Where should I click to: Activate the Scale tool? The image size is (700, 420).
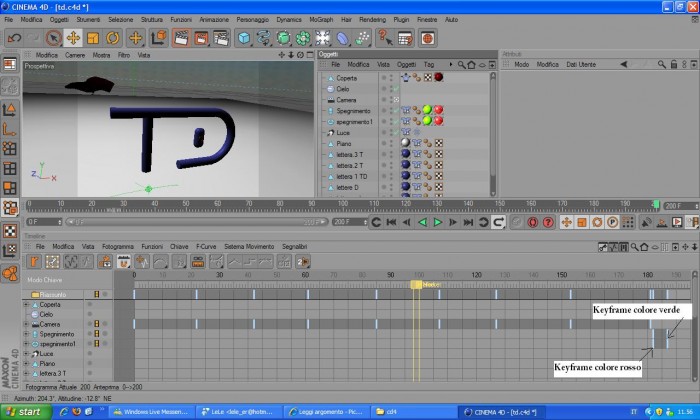pos(93,38)
